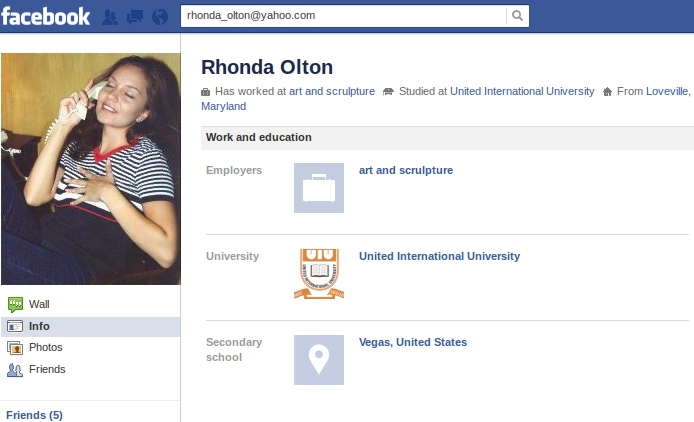
Task: Click the Rhonda Olton name heading
Action: click(x=267, y=67)
